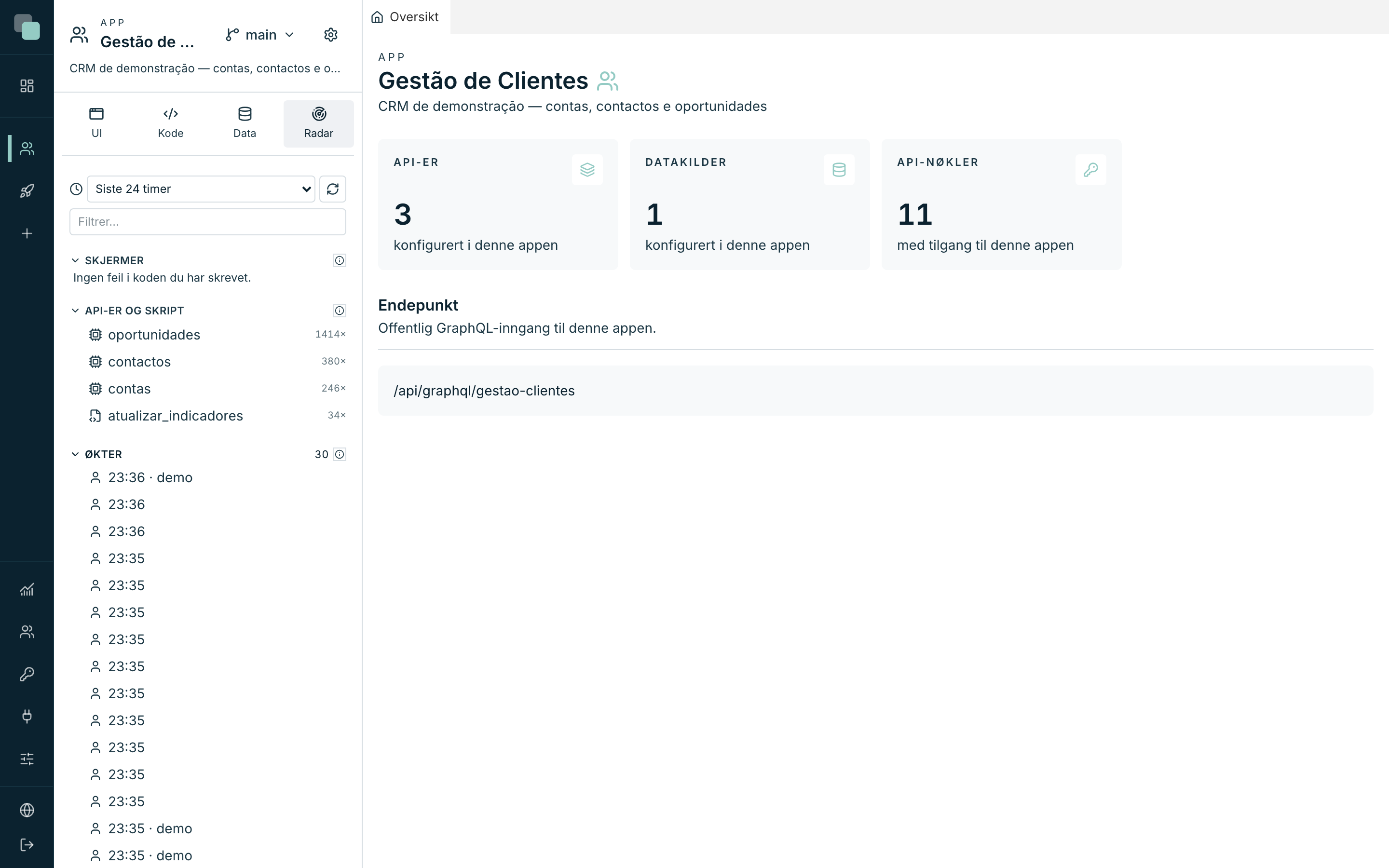Open the users icon in lower sidebar
The width and height of the screenshot is (1389, 868).
click(x=27, y=632)
